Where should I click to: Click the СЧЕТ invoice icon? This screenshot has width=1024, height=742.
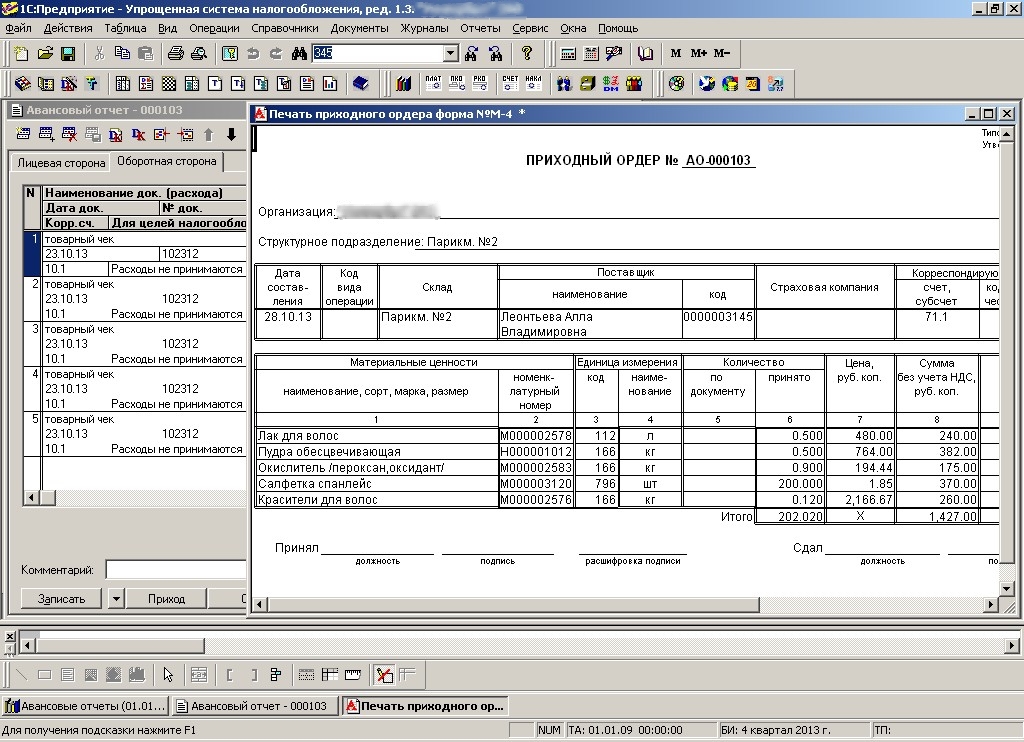(510, 83)
